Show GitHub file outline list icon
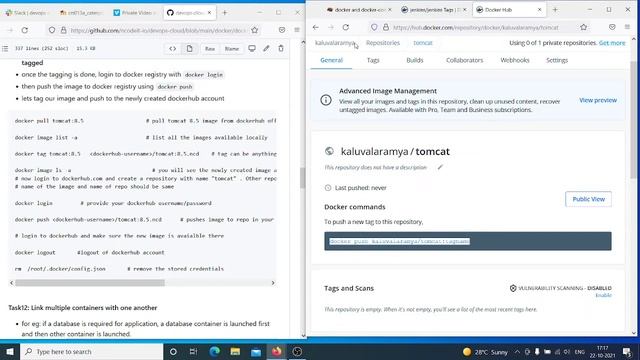This screenshot has height=360, width=640. pyautogui.click(x=5, y=48)
